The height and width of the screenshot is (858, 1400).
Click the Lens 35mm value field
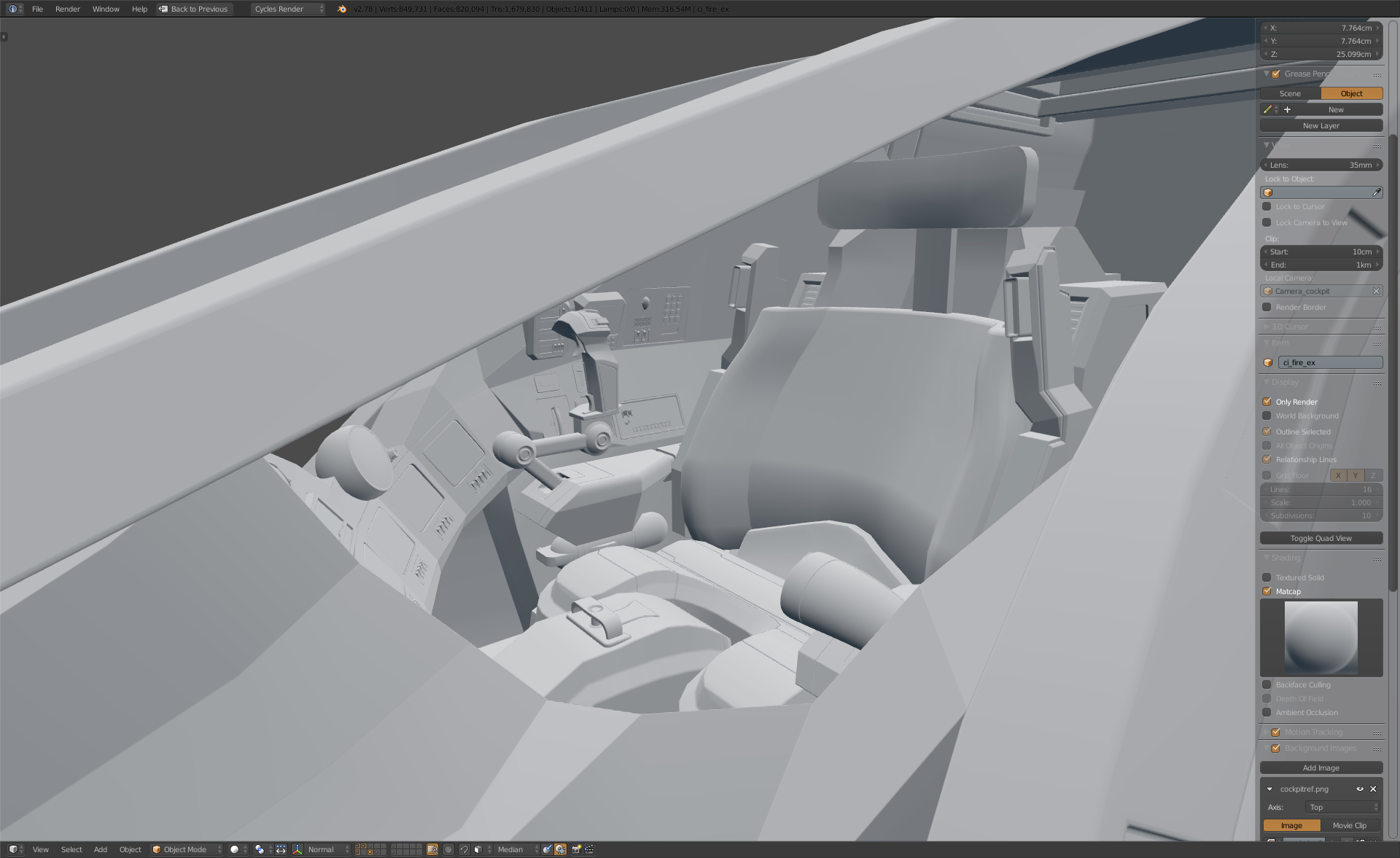click(x=1321, y=165)
